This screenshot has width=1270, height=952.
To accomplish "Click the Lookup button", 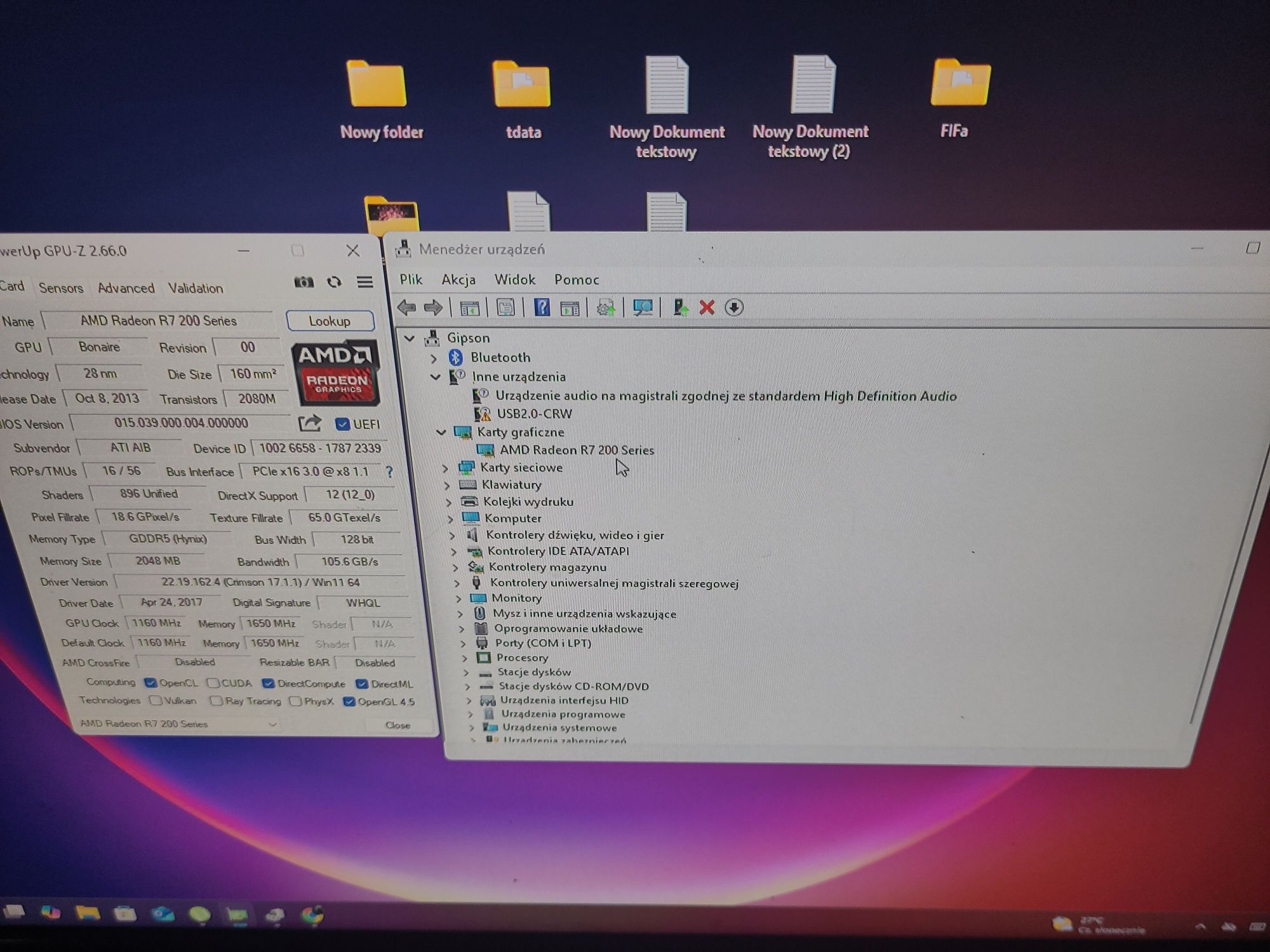I will click(x=330, y=321).
